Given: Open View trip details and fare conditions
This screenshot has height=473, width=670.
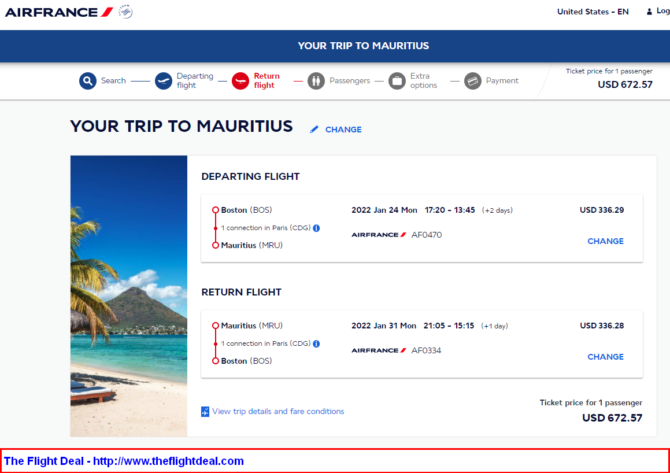Looking at the screenshot, I should click(278, 411).
